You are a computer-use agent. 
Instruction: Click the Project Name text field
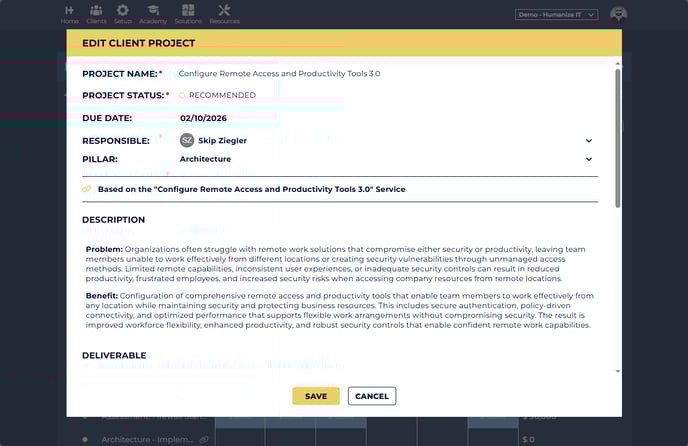(x=380, y=74)
